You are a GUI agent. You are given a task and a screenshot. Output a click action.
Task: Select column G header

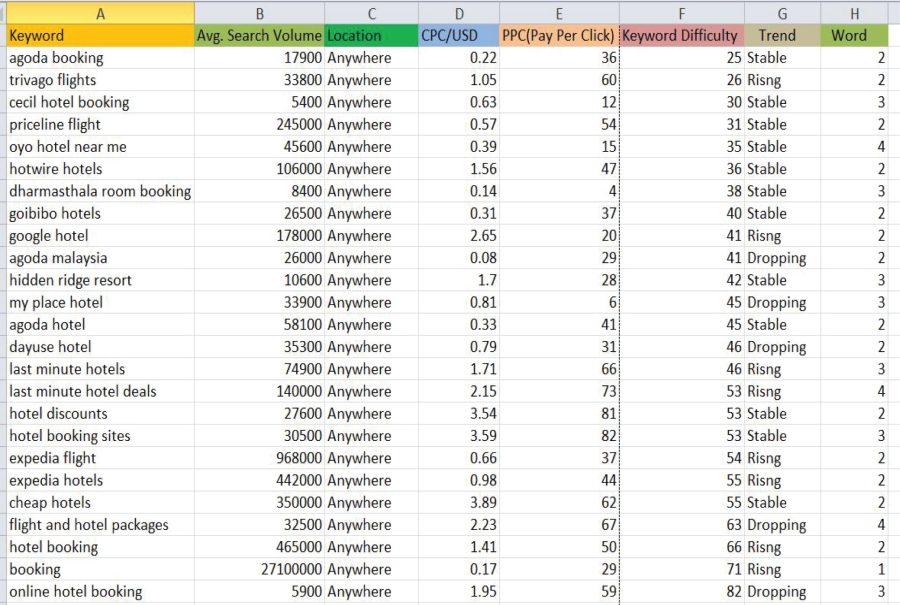point(782,13)
